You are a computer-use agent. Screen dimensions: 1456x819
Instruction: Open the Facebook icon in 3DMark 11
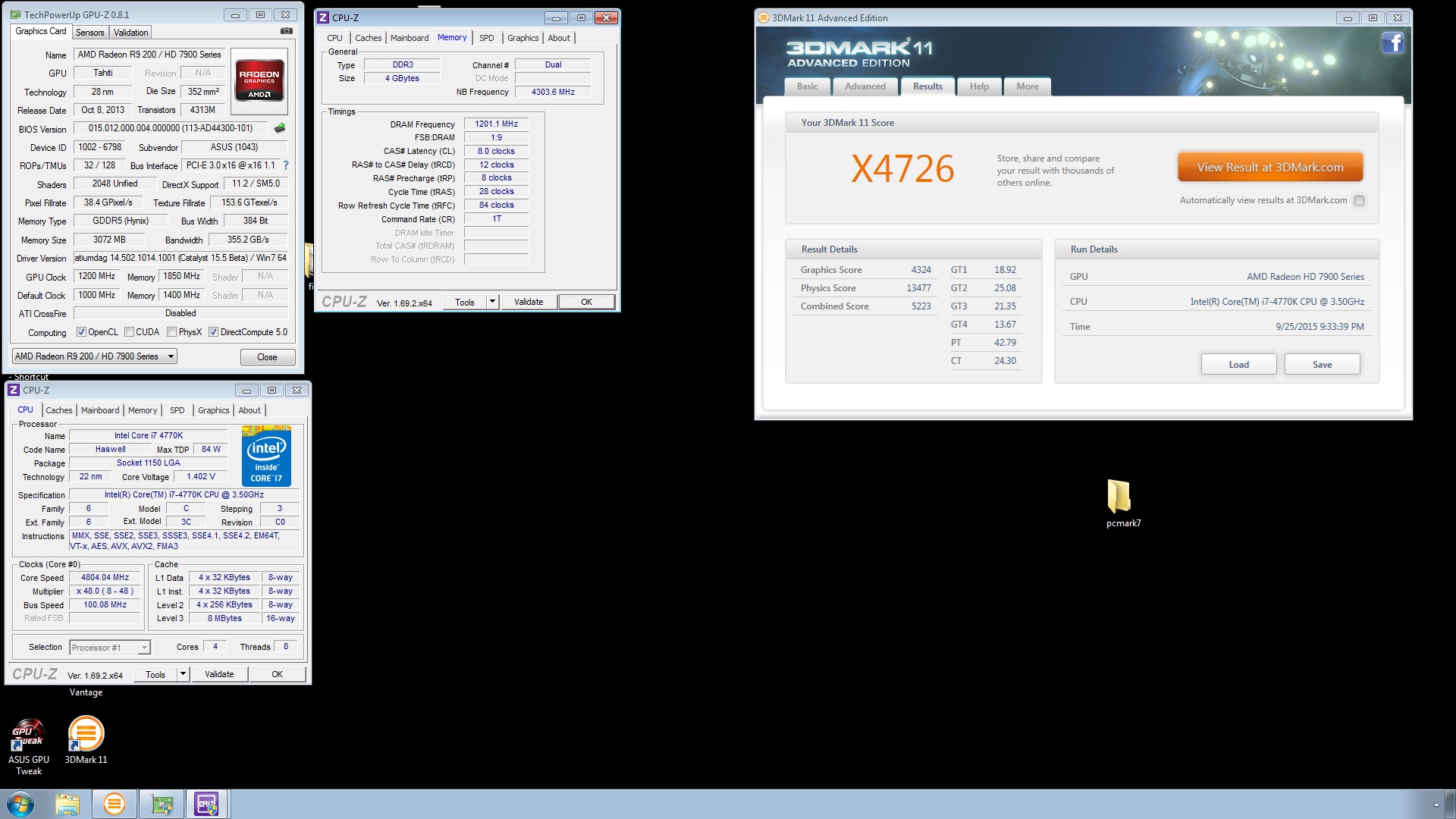(x=1392, y=43)
